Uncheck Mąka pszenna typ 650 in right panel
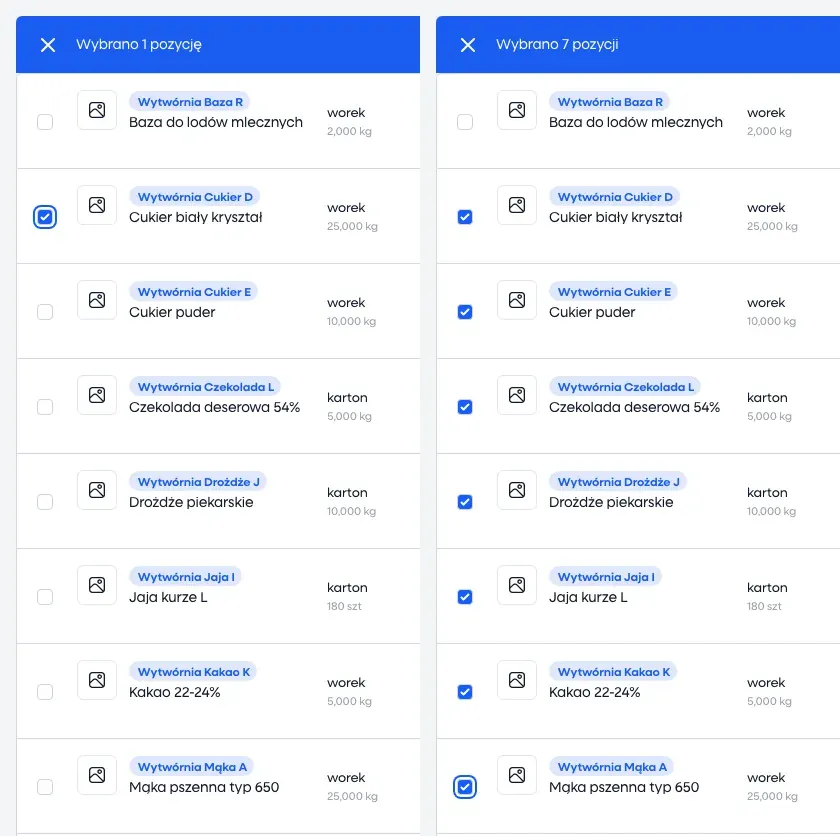Screen dimensions: 840x836 point(465,787)
